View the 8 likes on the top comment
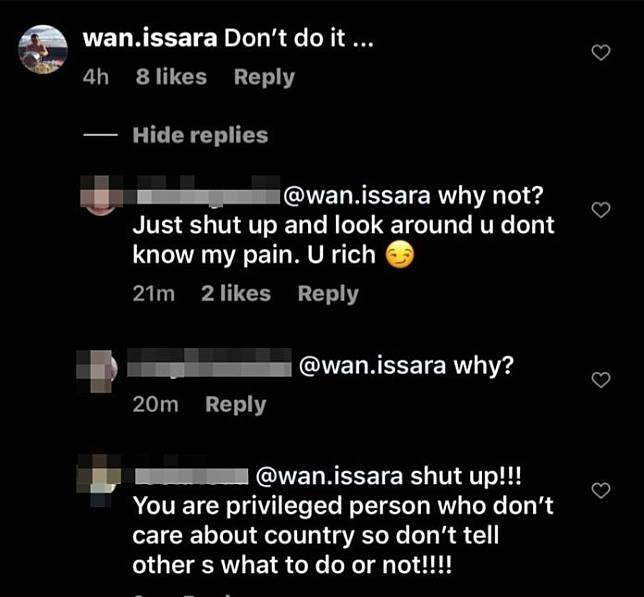This screenshot has height=597, width=644. pyautogui.click(x=171, y=77)
